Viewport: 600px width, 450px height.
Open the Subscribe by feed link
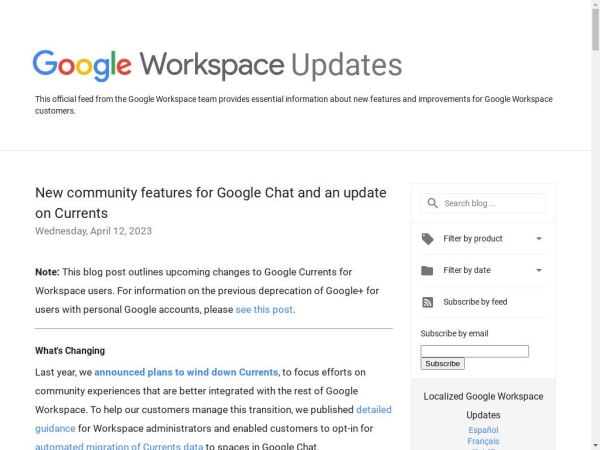pyautogui.click(x=475, y=302)
